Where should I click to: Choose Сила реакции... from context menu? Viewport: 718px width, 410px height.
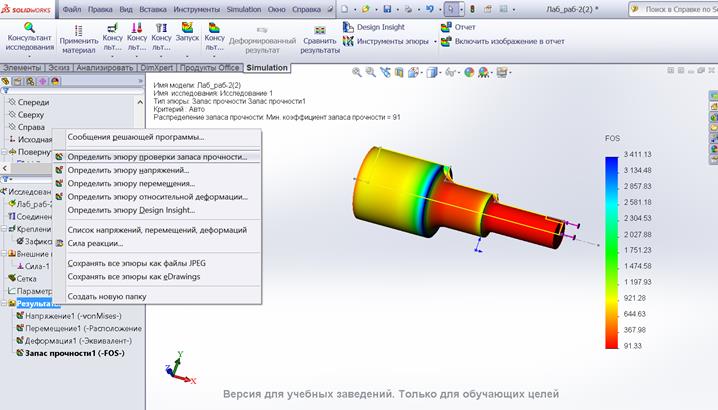pyautogui.click(x=157, y=243)
